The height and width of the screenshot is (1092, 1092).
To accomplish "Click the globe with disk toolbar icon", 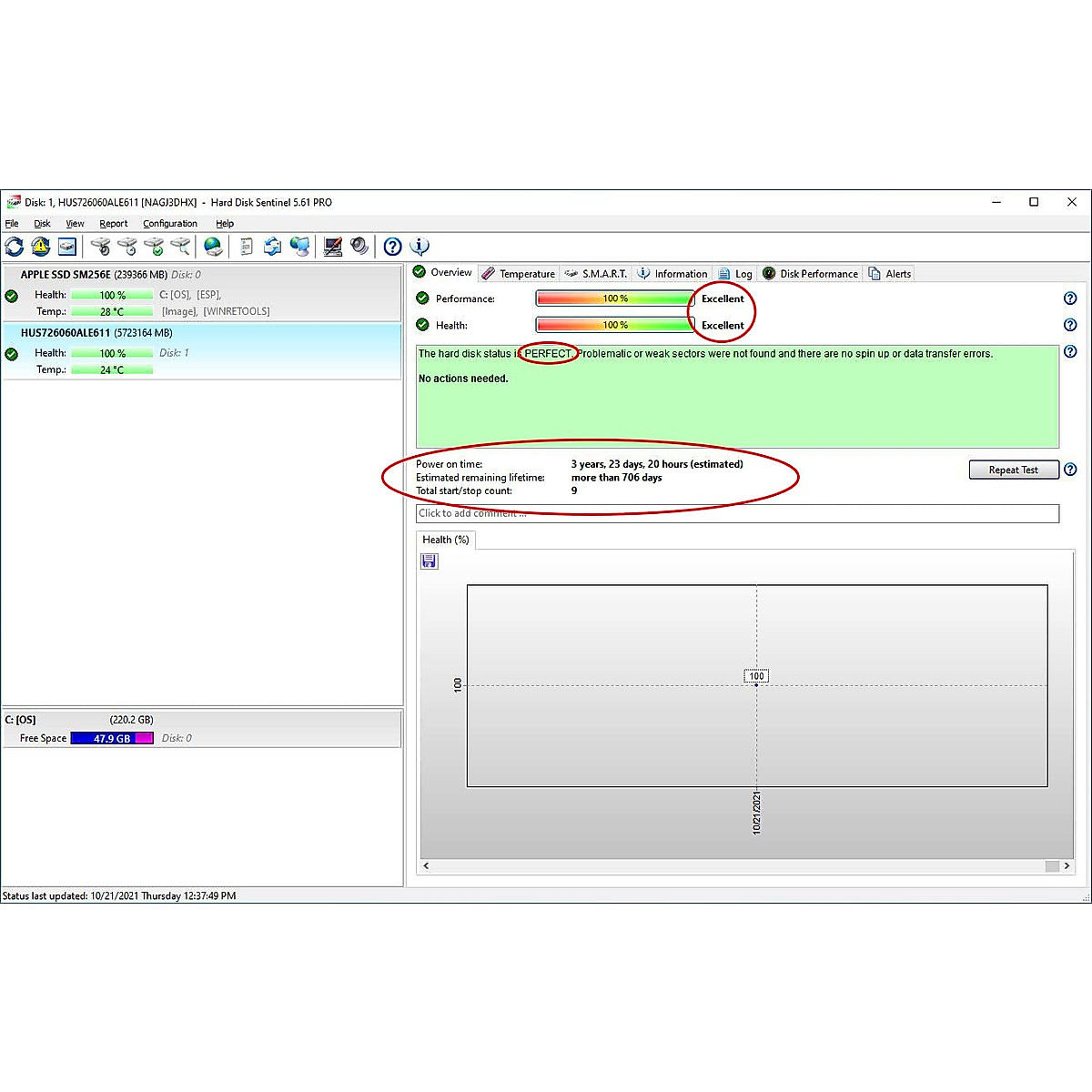I will 213,247.
